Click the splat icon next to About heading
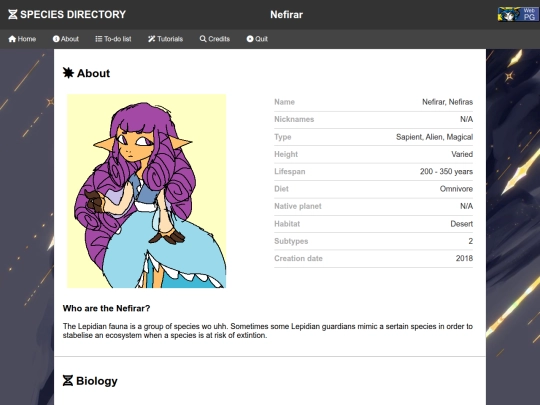Screen dimensions: 540x405 pyautogui.click(x=68, y=73)
